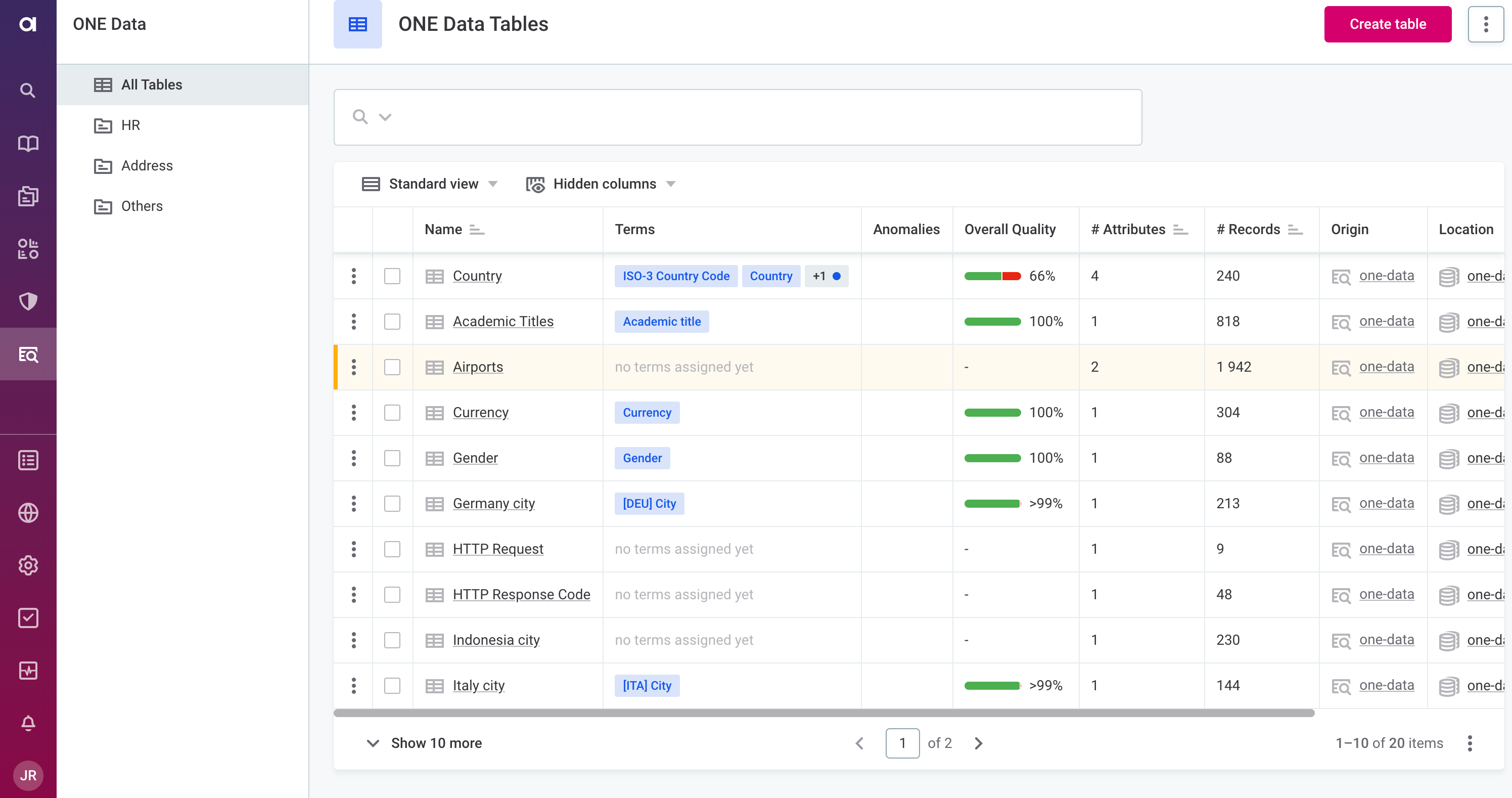Select the HR folder in sidebar
Image resolution: width=1512 pixels, height=798 pixels.
[x=130, y=125]
